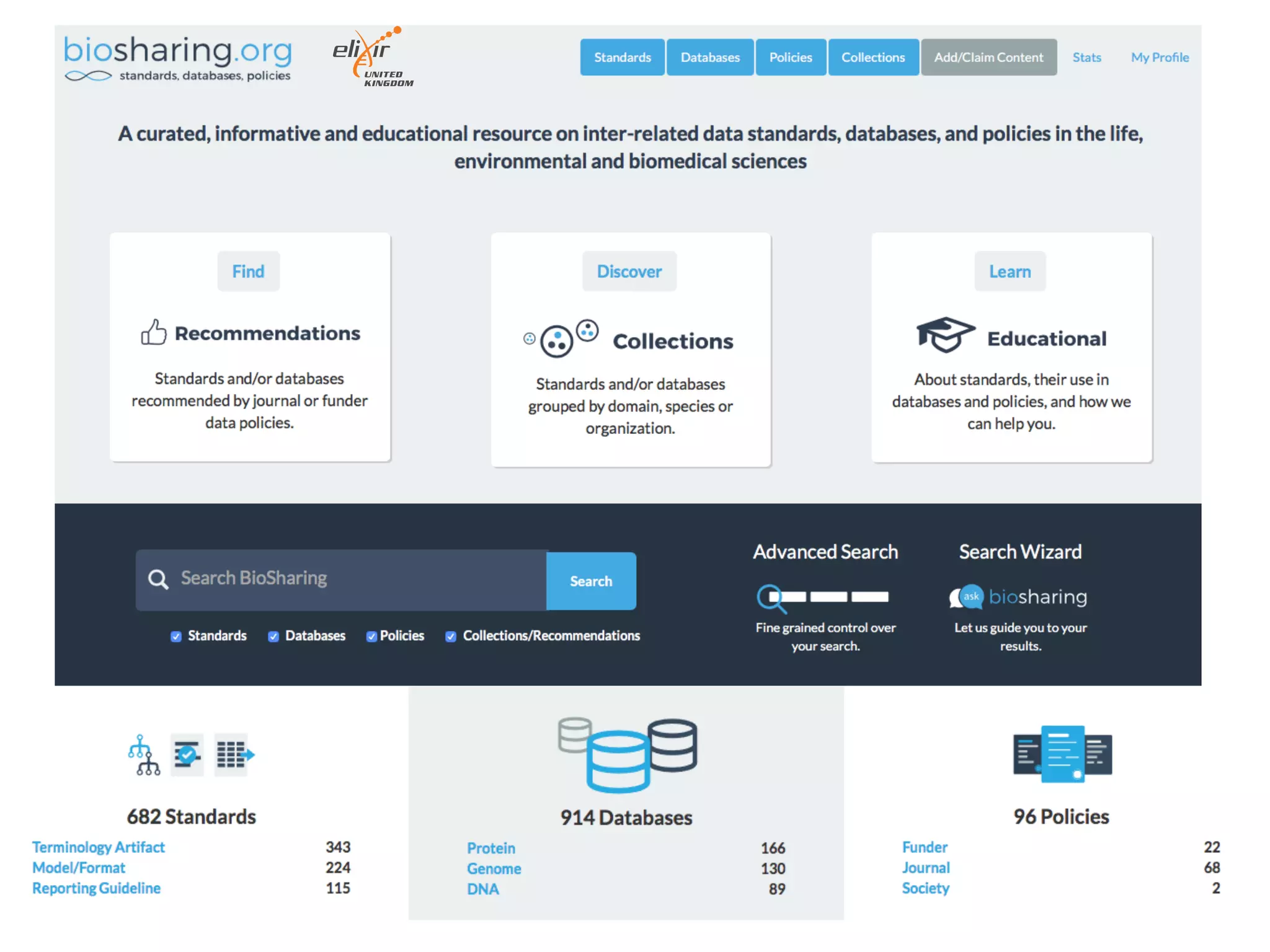Open the Policies navigation tab
The image size is (1270, 952).
[790, 58]
